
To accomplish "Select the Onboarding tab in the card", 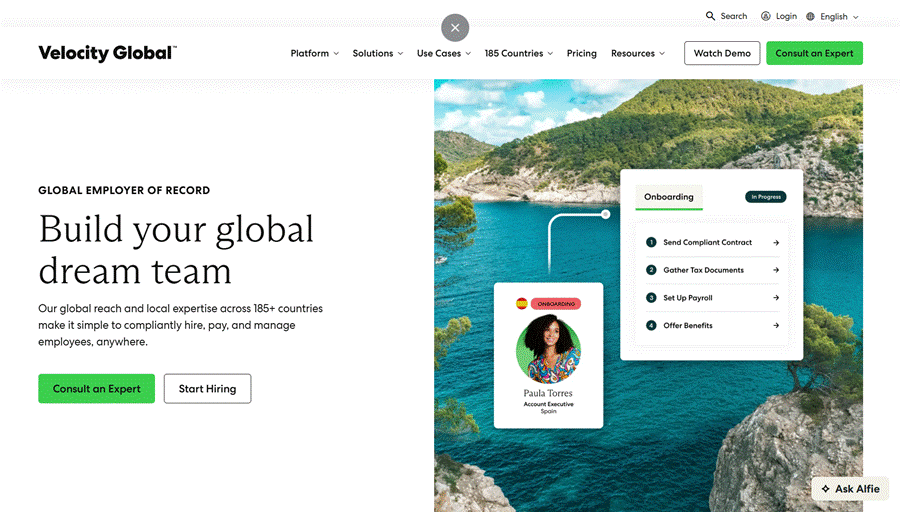I will point(669,197).
